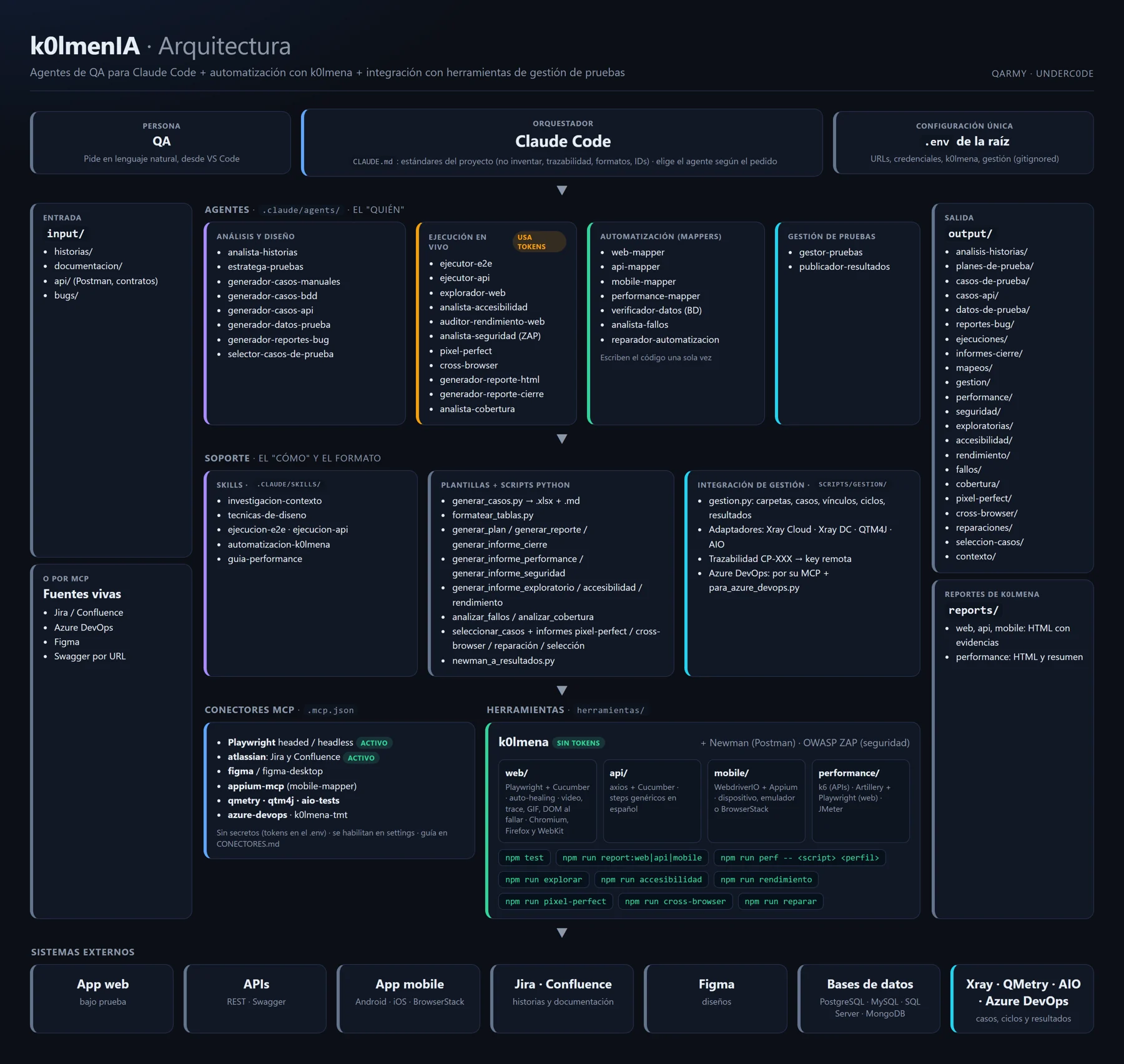The width and height of the screenshot is (1124, 1064).
Task: Click "qmetry · qtm4j · aio-tests" connector
Action: point(283,800)
